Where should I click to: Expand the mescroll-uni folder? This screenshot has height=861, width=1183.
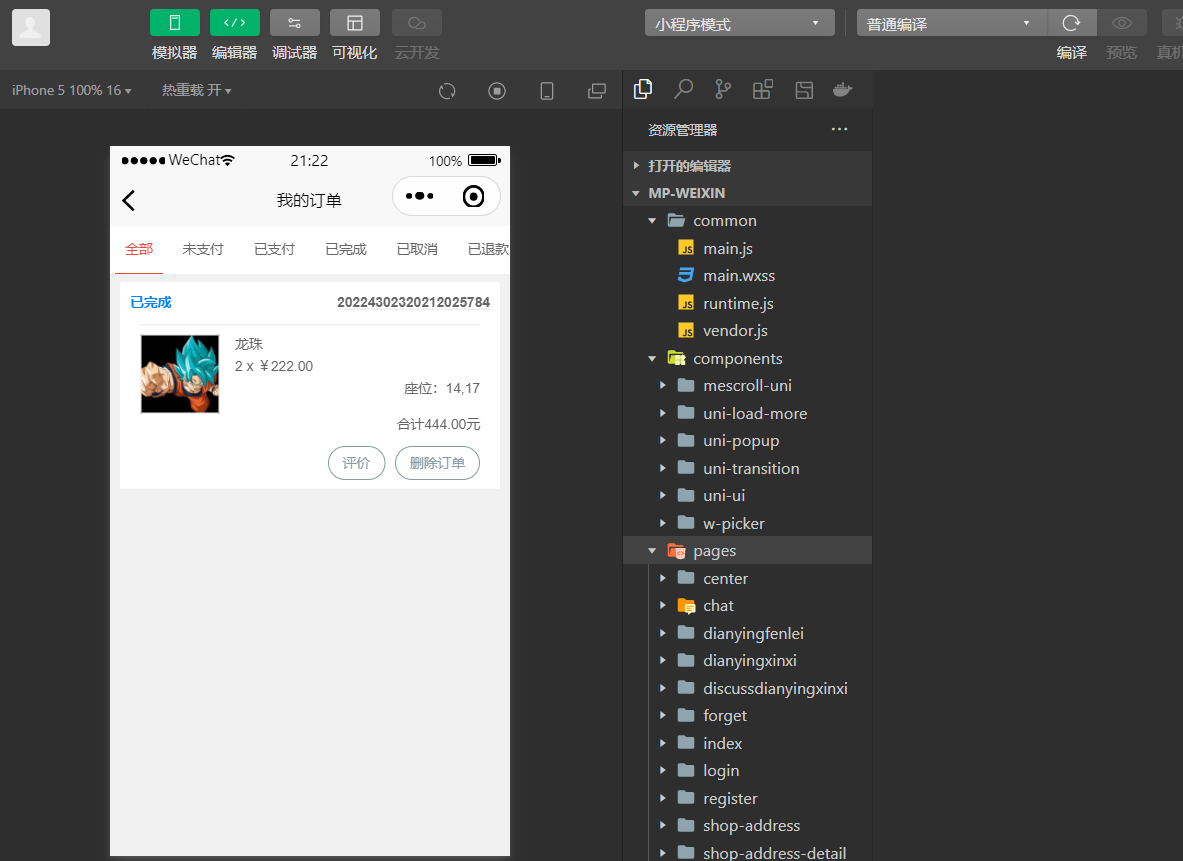click(748, 386)
